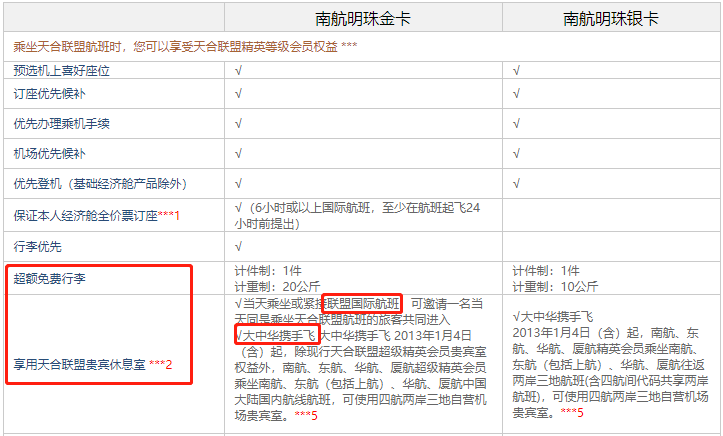
Task: Click the gold card 计件制:1件 value
Action: pyautogui.click(x=268, y=271)
